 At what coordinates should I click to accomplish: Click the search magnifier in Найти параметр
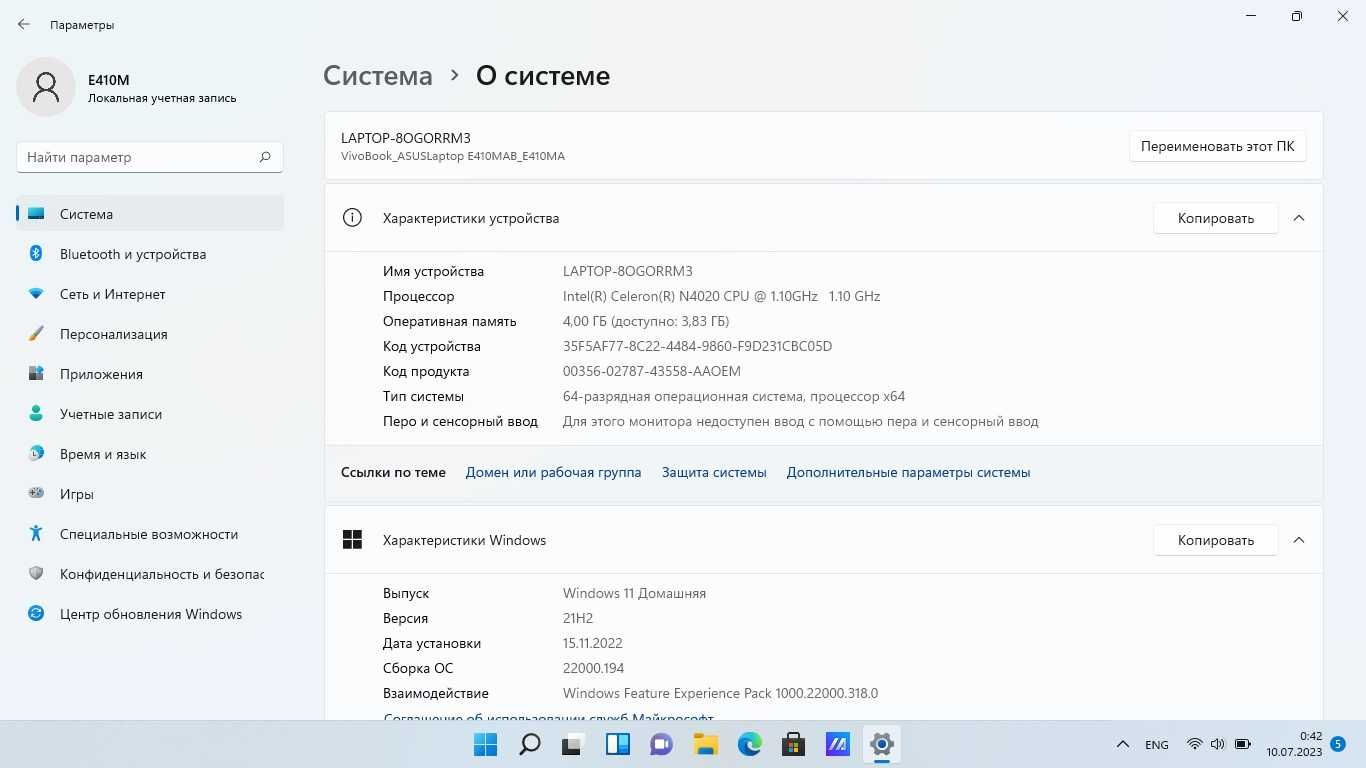(x=265, y=157)
